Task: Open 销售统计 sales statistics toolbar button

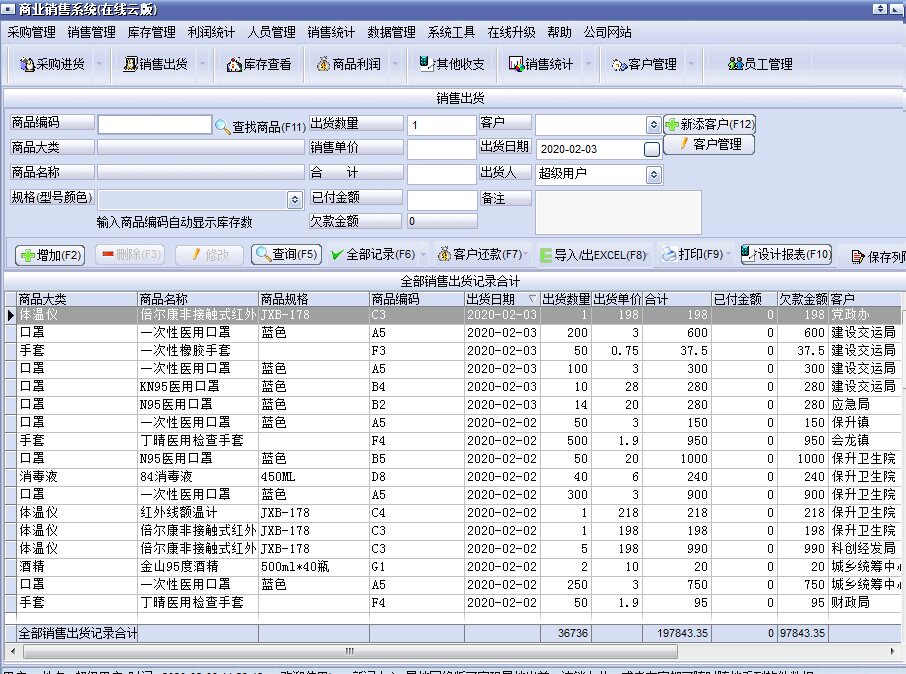Action: tap(541, 64)
